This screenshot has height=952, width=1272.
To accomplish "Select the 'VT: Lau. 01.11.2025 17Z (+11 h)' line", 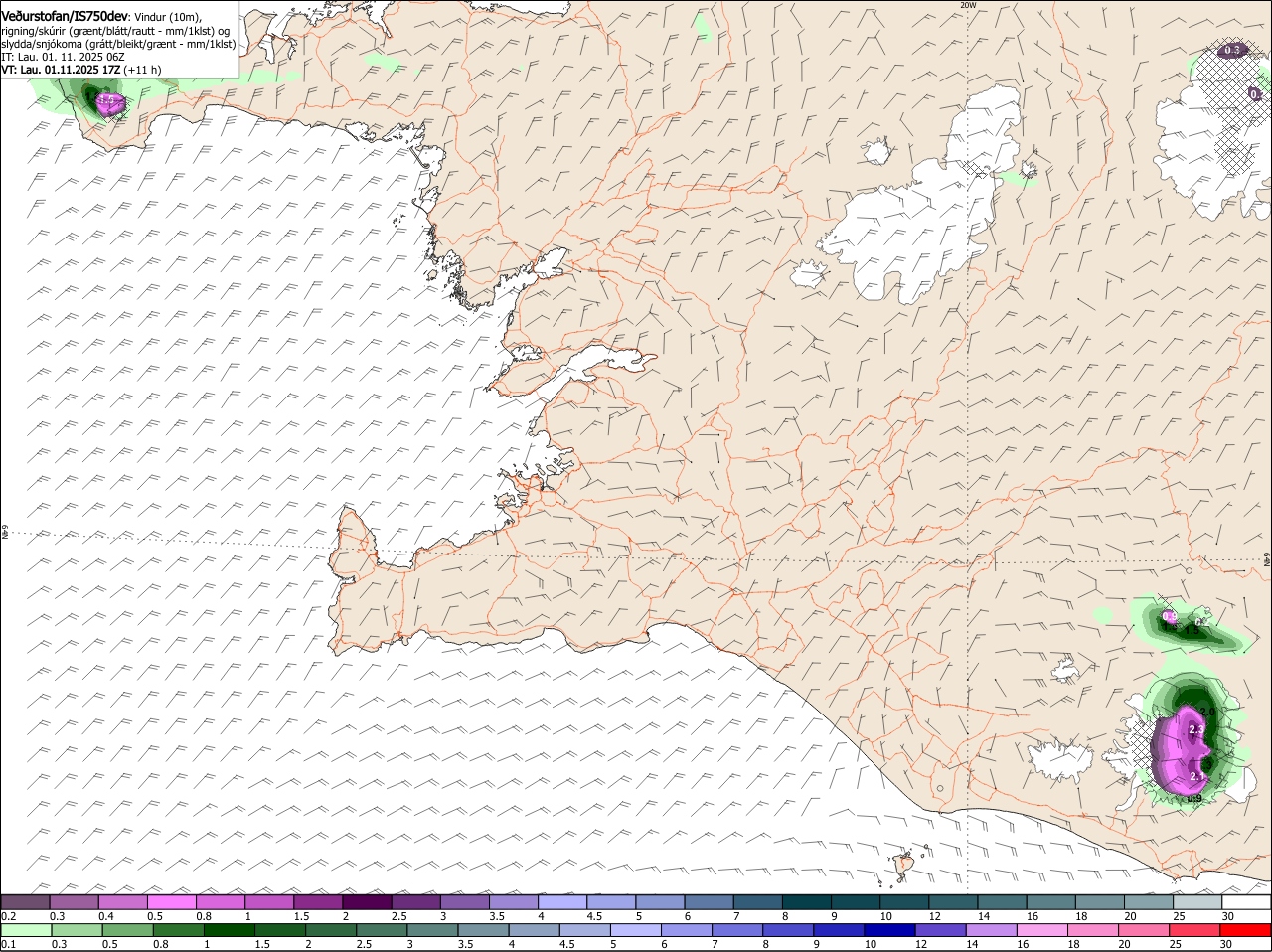I will 81,70.
